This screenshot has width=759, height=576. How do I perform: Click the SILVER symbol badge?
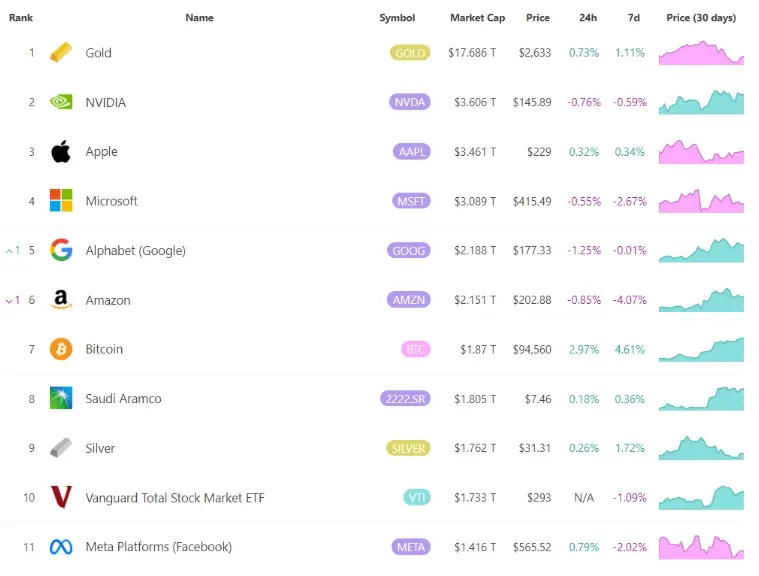click(408, 448)
